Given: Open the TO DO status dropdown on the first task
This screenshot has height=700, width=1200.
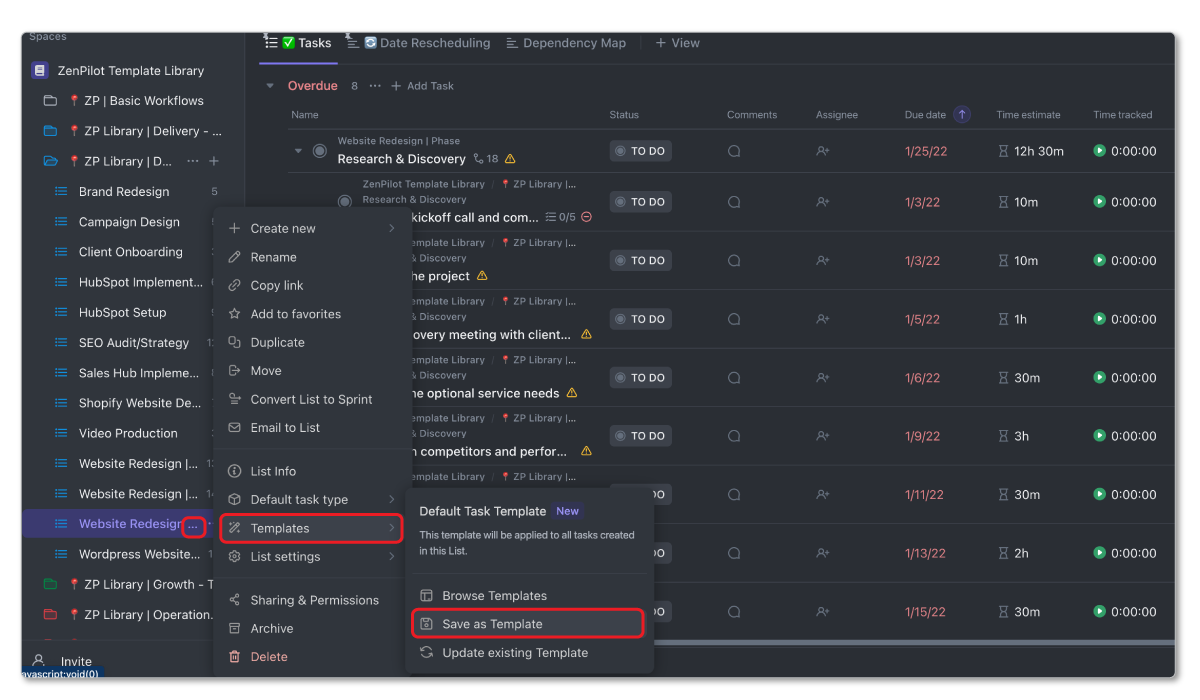Looking at the screenshot, I should [x=640, y=150].
